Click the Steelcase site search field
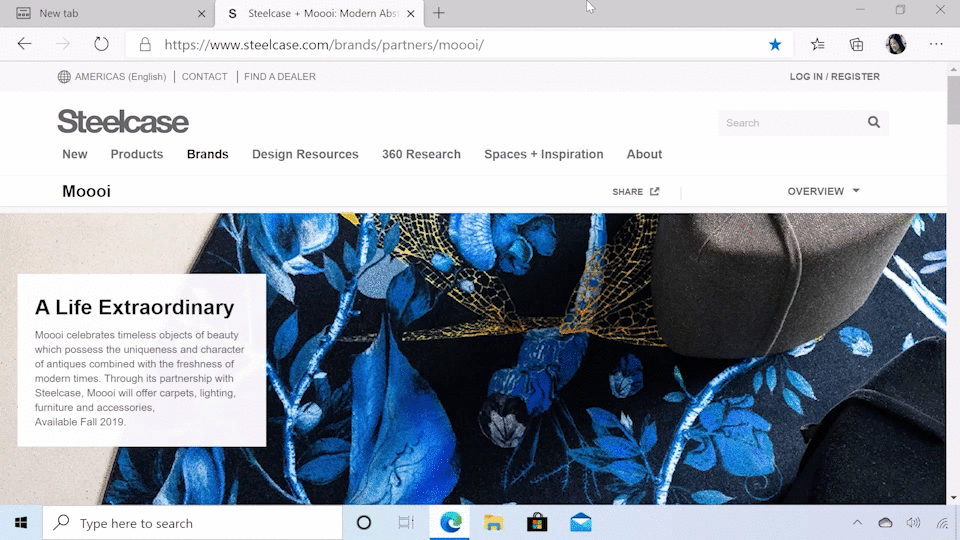 (x=790, y=123)
